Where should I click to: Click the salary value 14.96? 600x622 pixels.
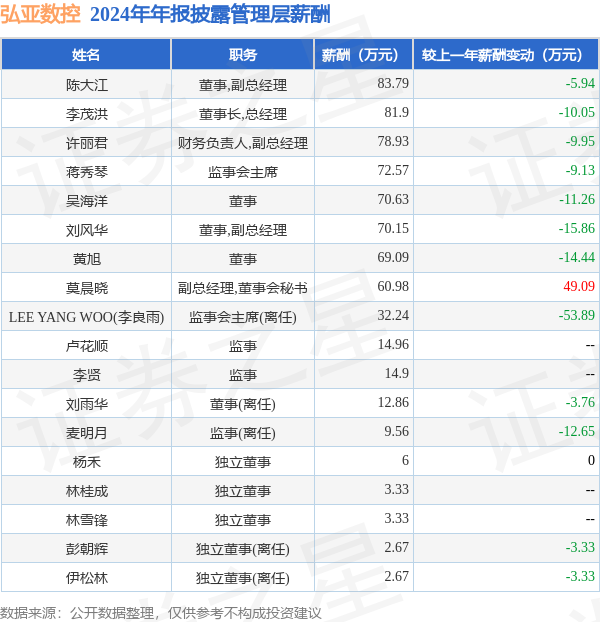pyautogui.click(x=393, y=344)
